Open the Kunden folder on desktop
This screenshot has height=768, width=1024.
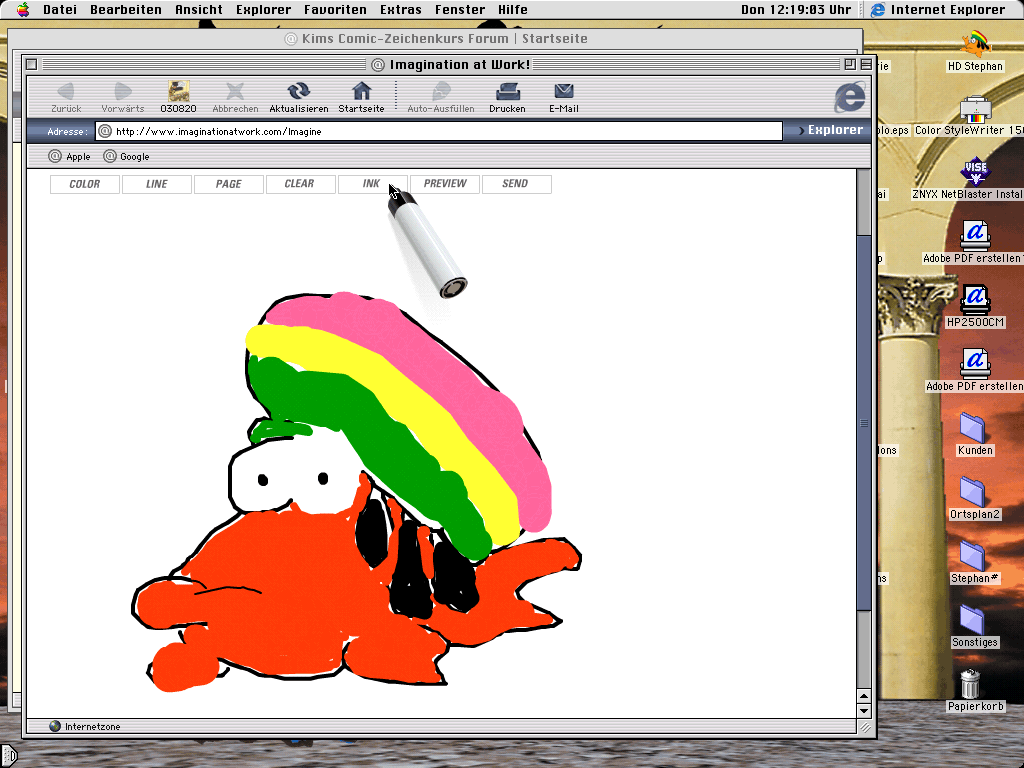click(973, 427)
